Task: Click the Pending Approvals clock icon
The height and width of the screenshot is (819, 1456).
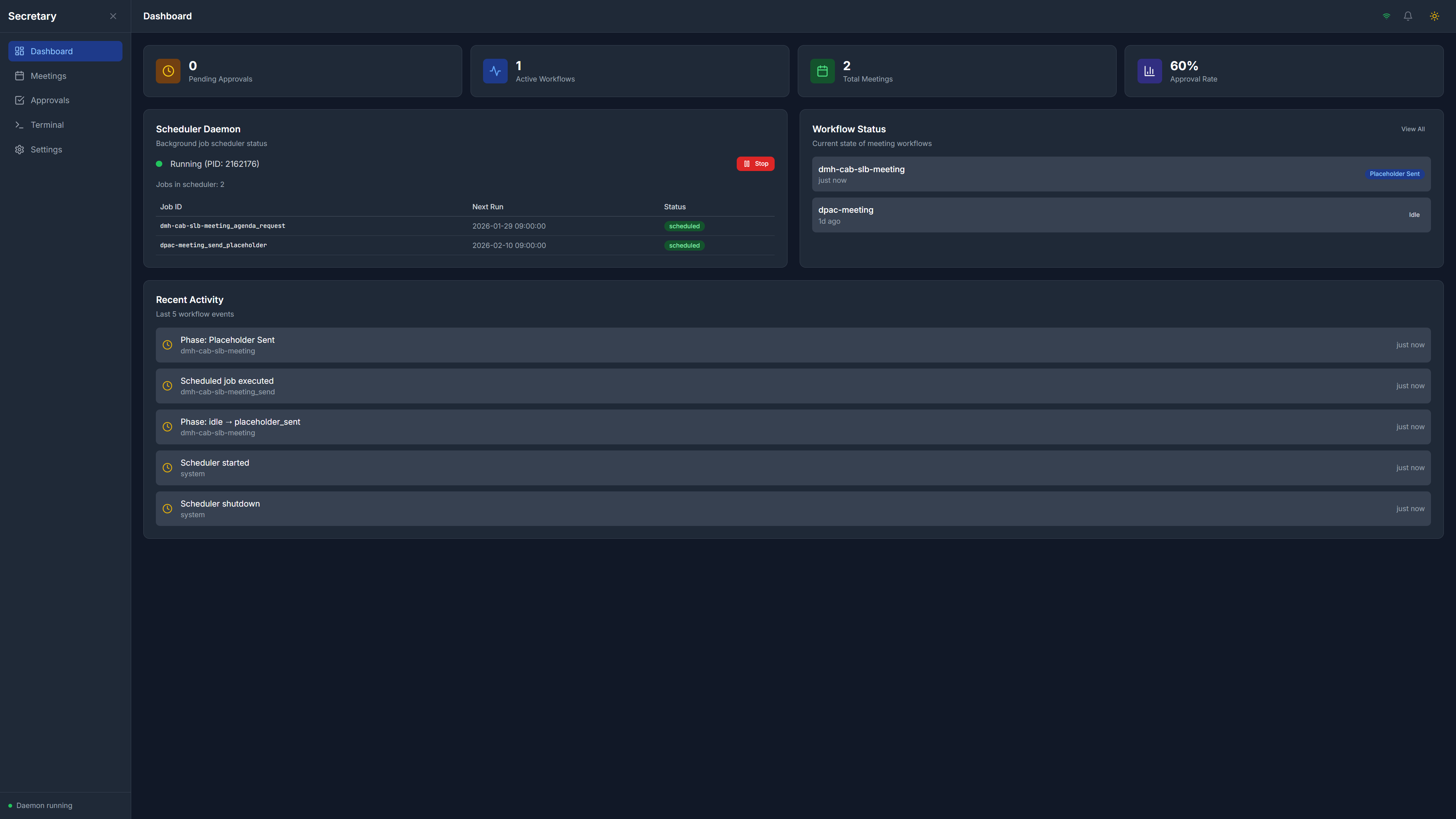Action: tap(168, 71)
